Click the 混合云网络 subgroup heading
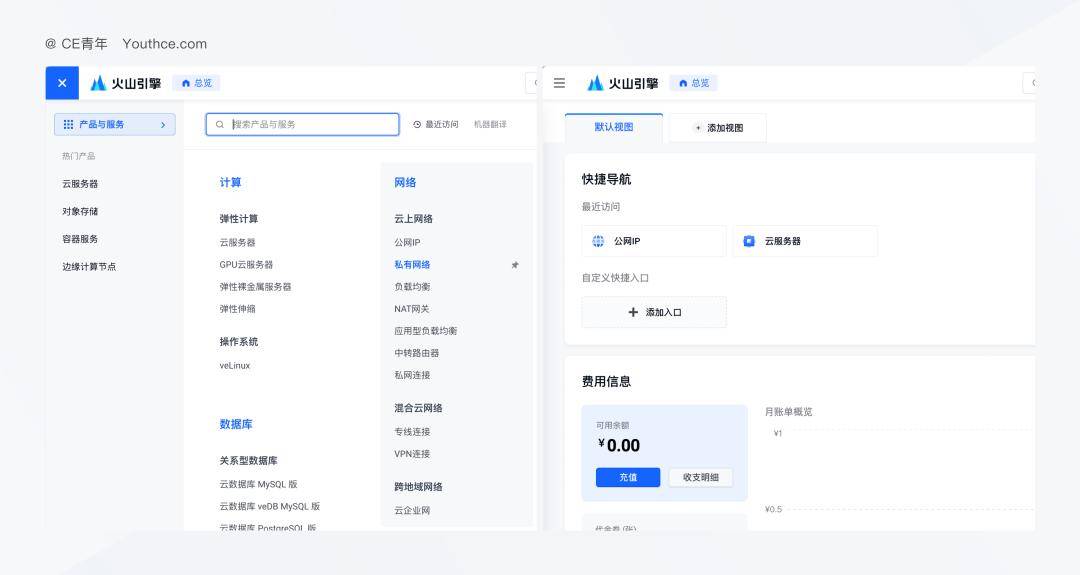 (x=418, y=408)
